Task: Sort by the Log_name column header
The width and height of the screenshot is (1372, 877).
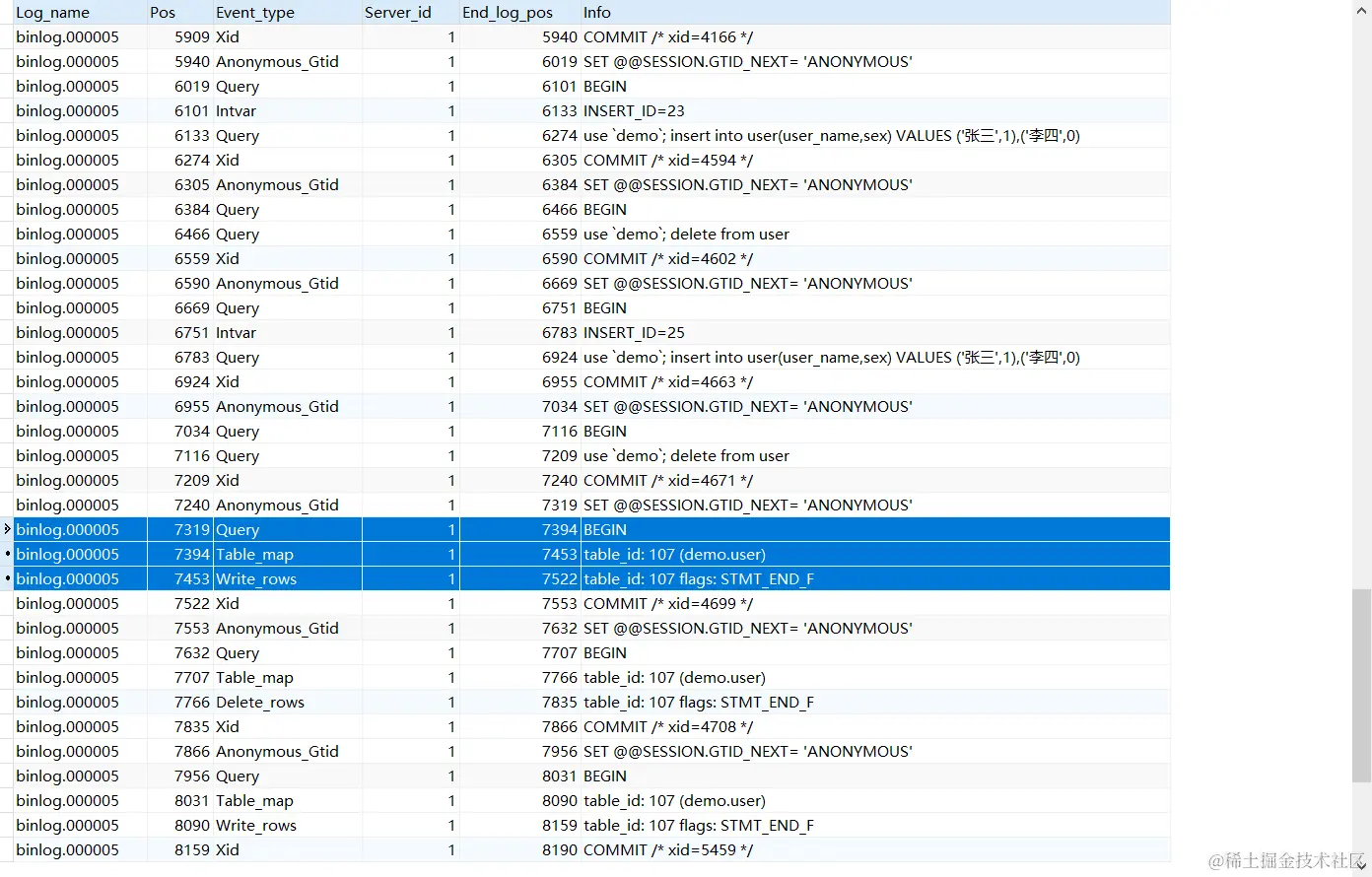Action: pyautogui.click(x=79, y=13)
